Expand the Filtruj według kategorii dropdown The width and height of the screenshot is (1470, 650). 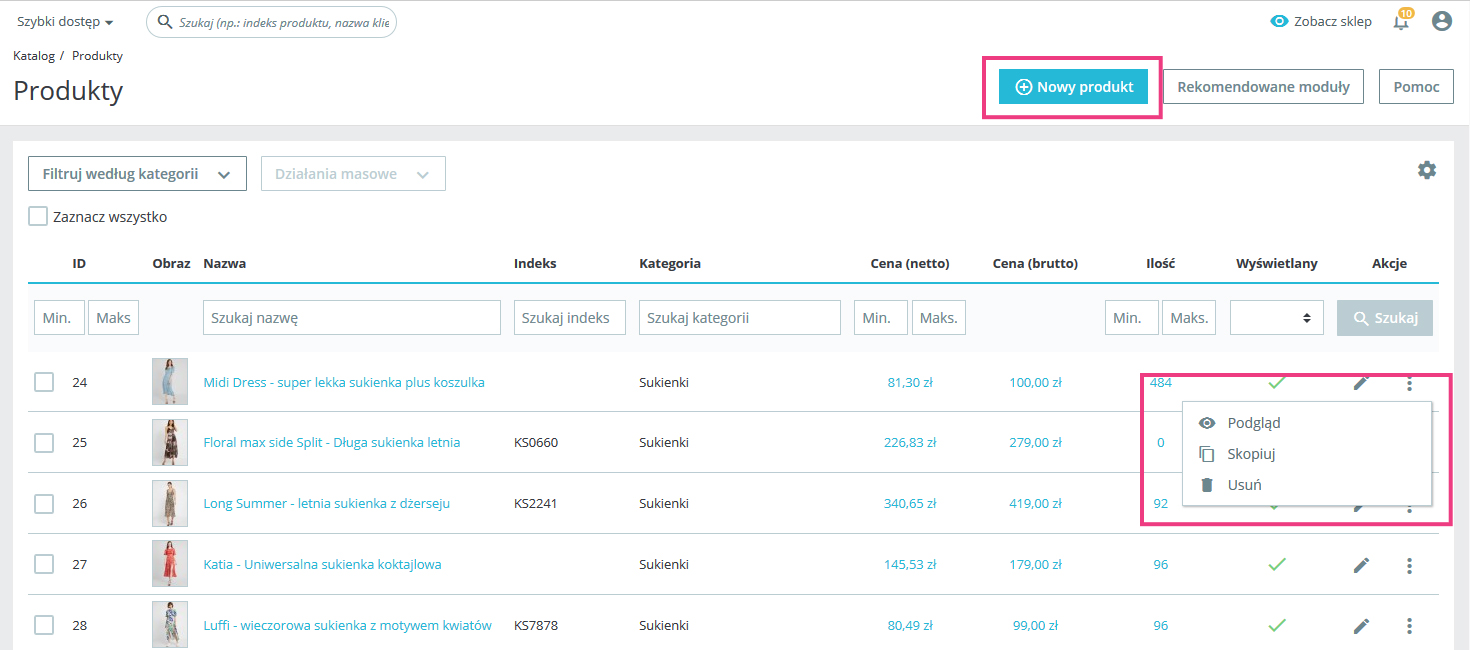click(x=137, y=174)
